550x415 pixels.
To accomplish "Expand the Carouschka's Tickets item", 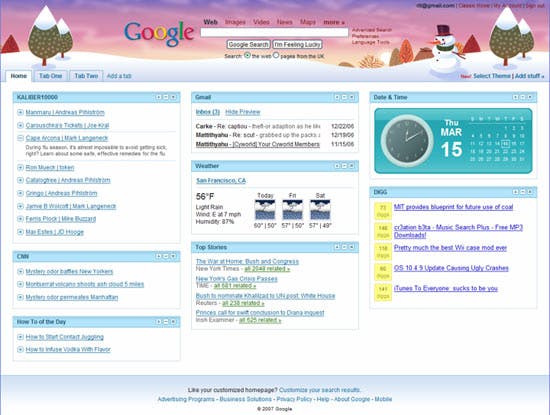I will coord(20,125).
